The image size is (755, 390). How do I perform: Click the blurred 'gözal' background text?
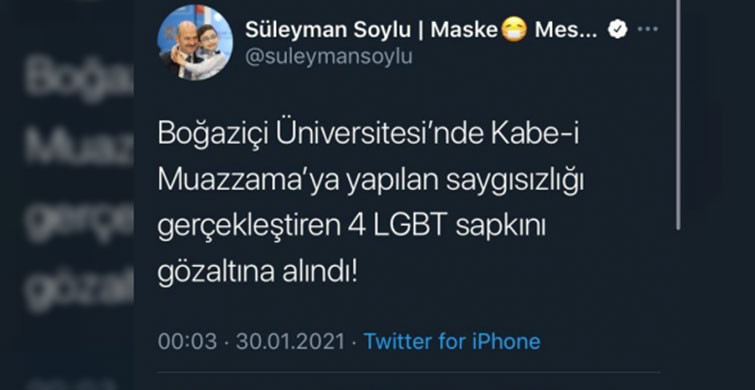pyautogui.click(x=79, y=287)
